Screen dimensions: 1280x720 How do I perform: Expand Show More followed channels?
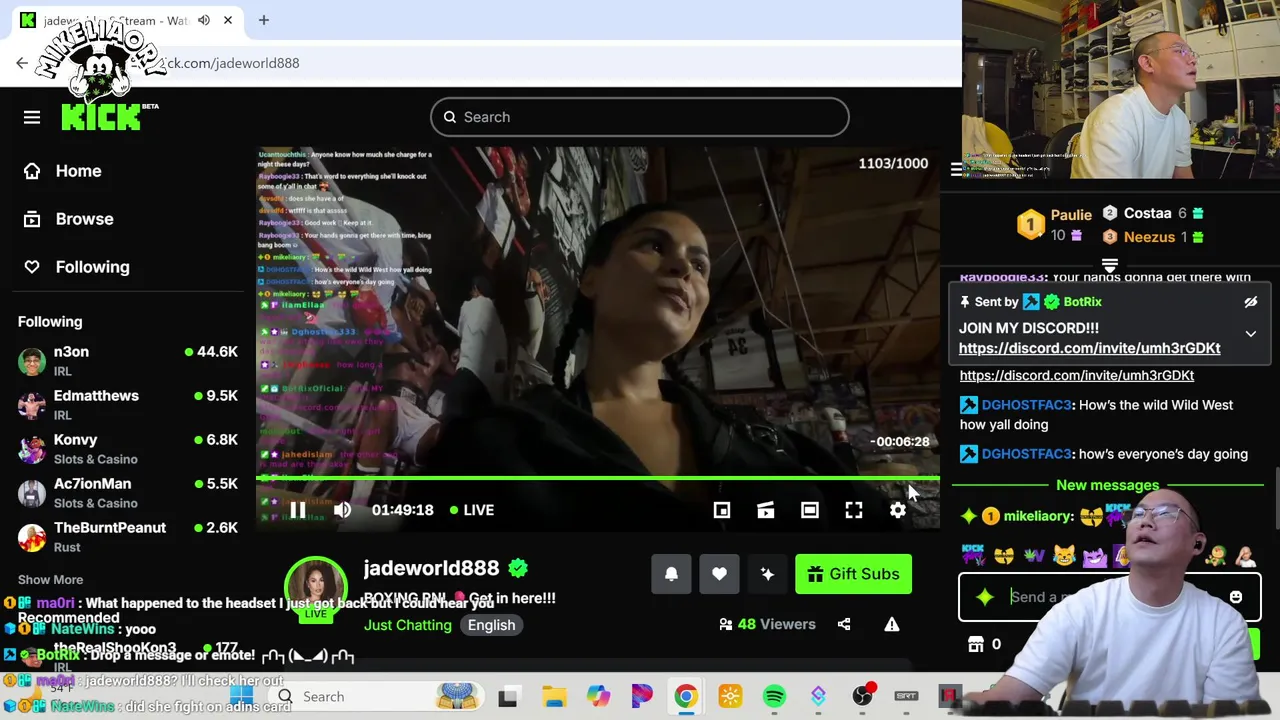[50, 580]
